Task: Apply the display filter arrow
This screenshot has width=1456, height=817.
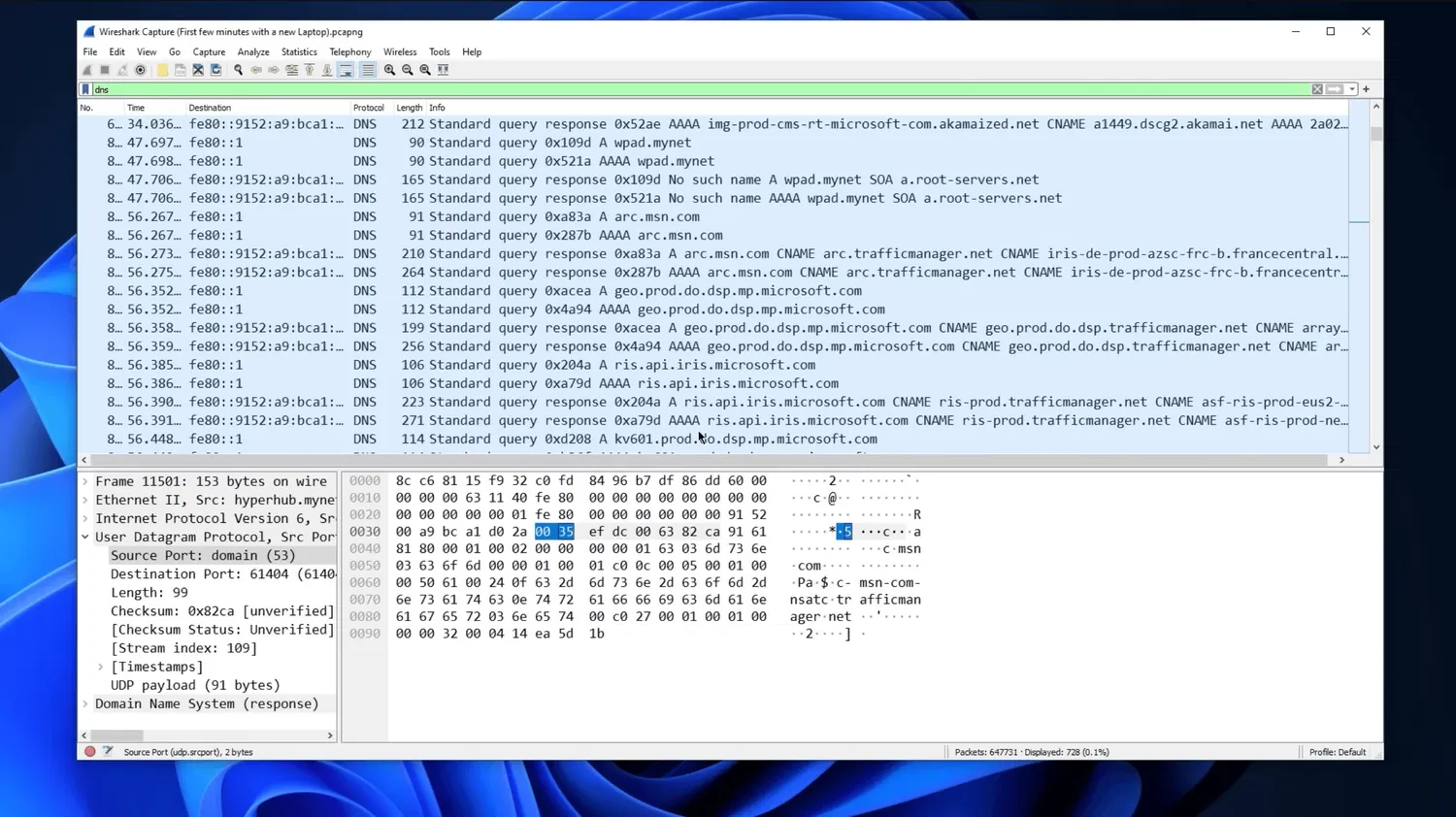Action: [x=1335, y=89]
